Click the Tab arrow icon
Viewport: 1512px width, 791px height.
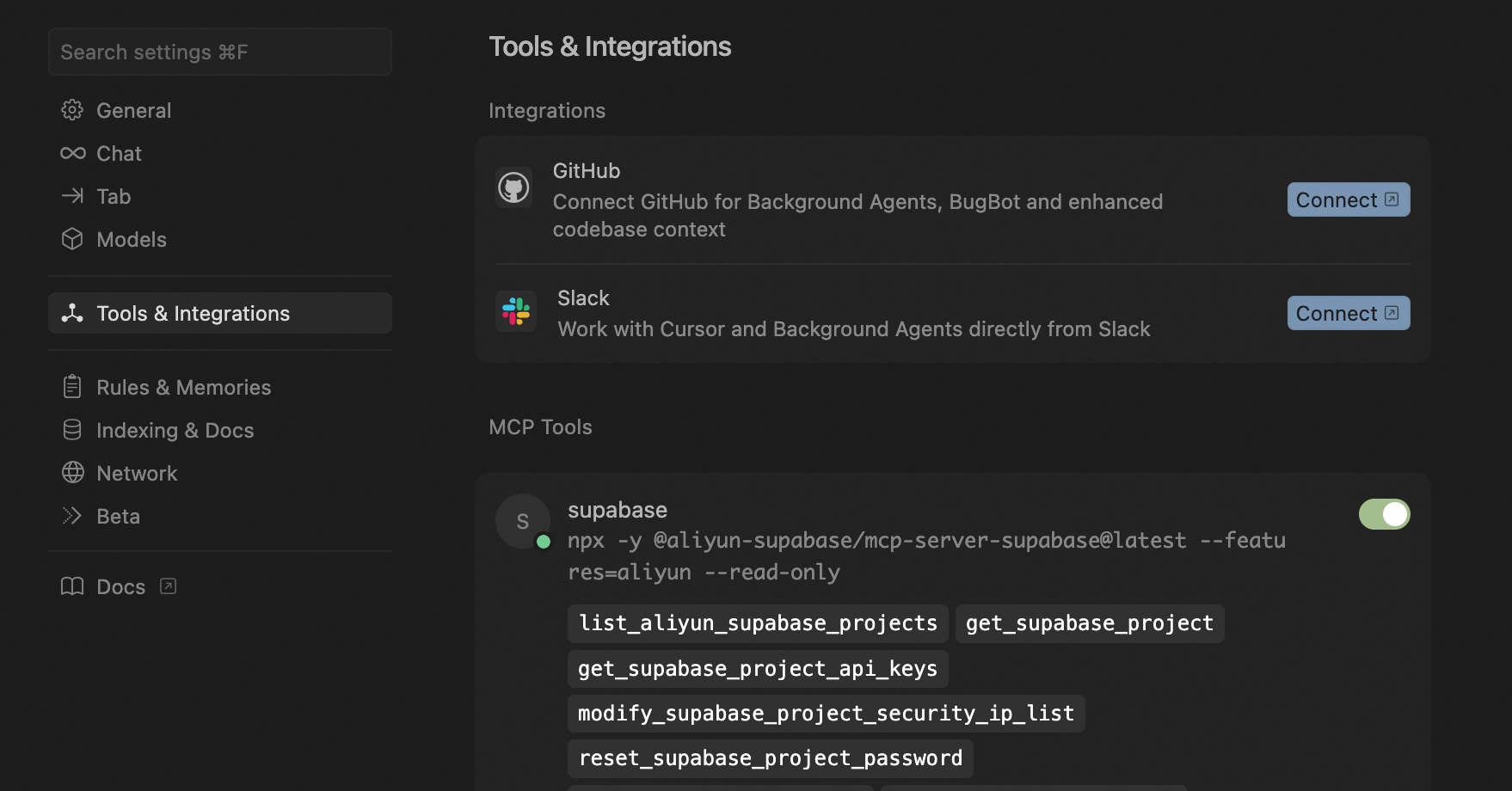72,196
